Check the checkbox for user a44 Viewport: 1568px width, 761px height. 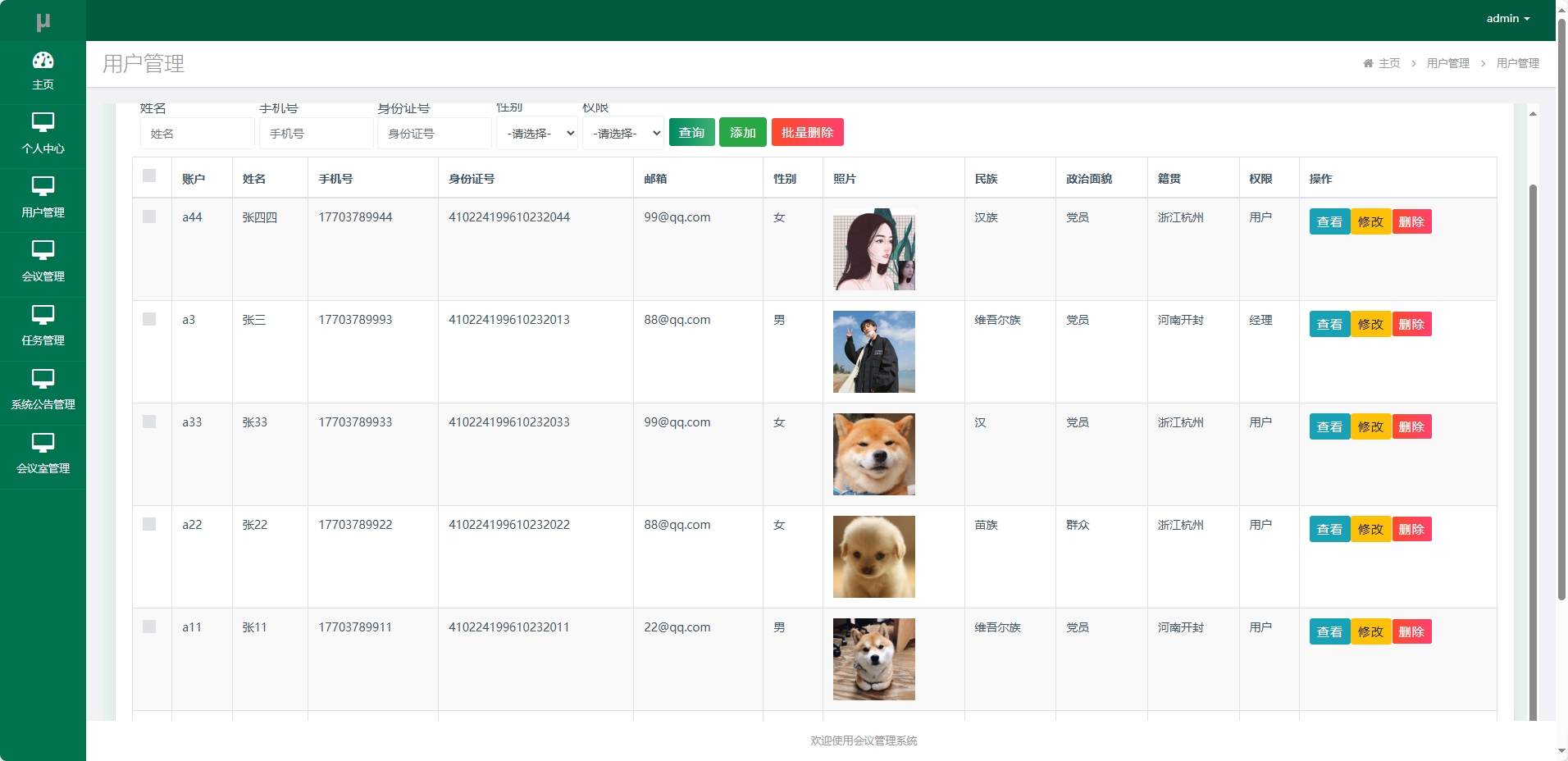coord(150,216)
